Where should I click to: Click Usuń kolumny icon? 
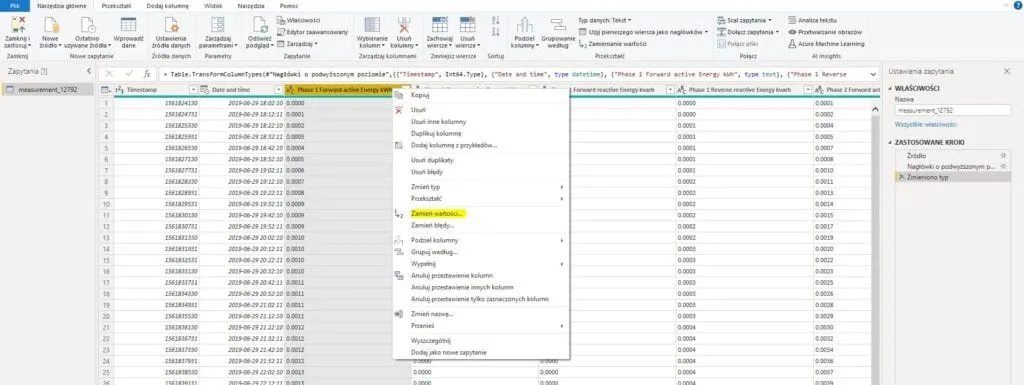point(404,25)
